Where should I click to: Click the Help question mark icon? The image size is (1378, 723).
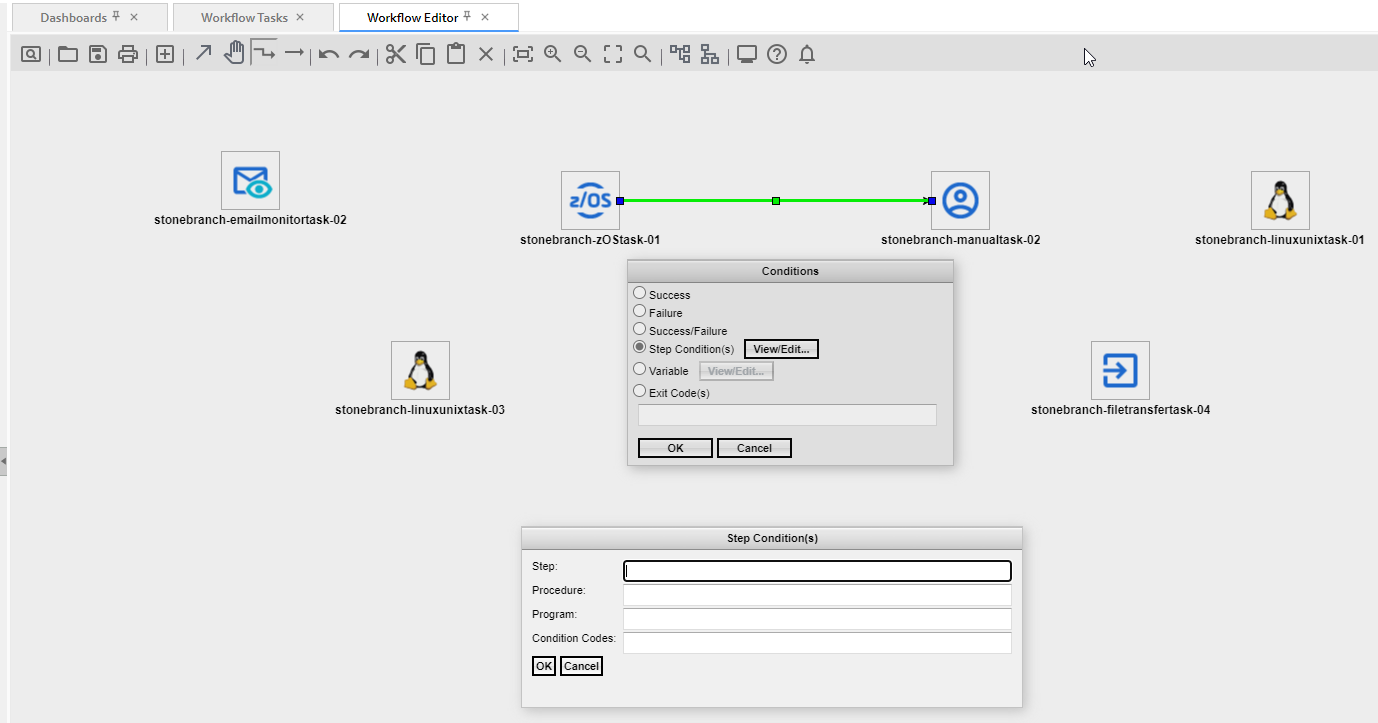pos(777,54)
